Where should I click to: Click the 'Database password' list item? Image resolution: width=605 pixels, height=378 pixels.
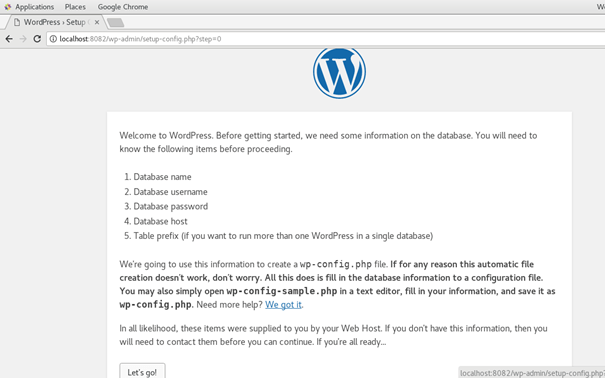pos(171,206)
